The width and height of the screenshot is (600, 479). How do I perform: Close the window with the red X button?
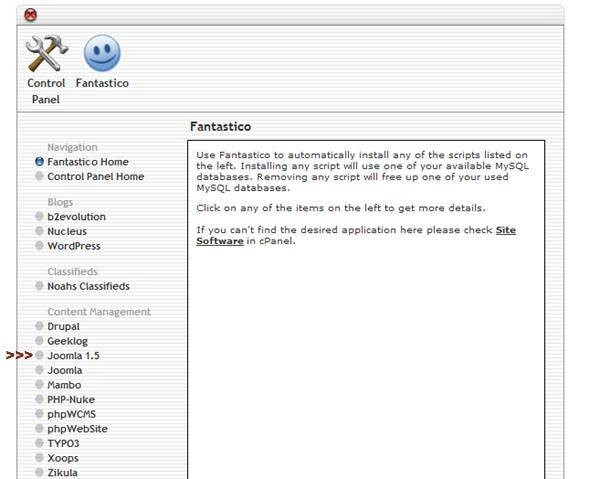click(31, 15)
